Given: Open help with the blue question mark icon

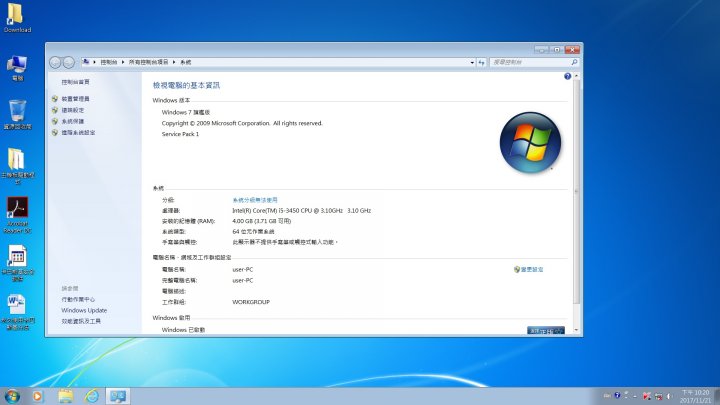Looking at the screenshot, I should [568, 76].
